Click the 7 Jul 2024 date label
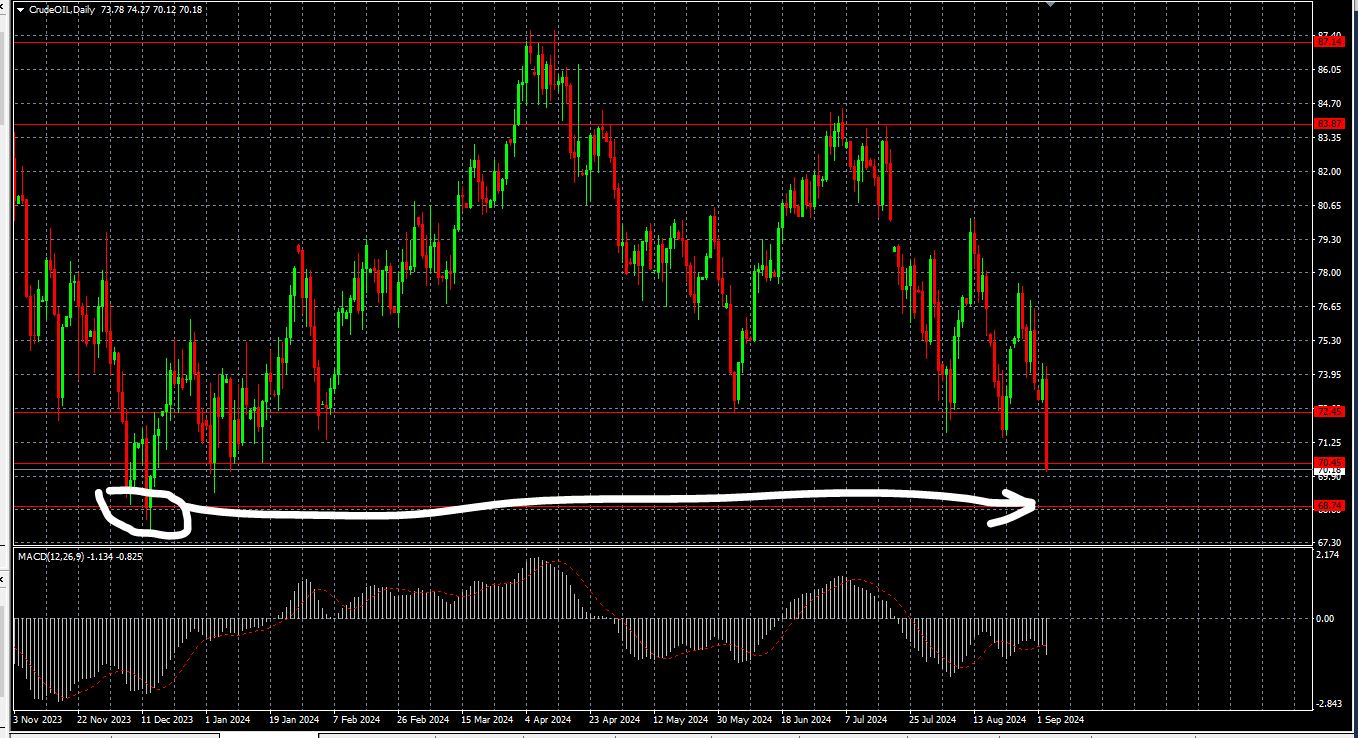Image resolution: width=1358 pixels, height=738 pixels. click(x=867, y=719)
